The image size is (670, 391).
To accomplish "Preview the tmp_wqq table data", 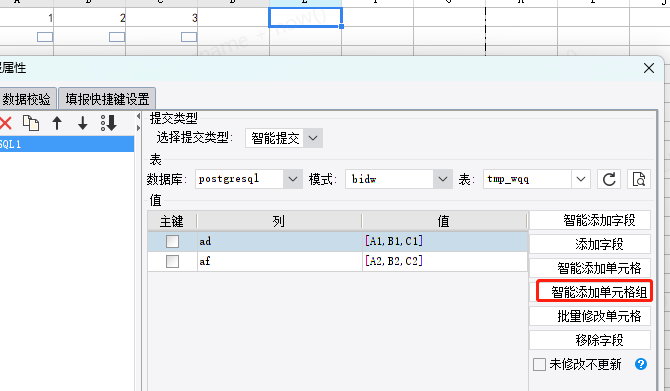I will [x=639, y=179].
